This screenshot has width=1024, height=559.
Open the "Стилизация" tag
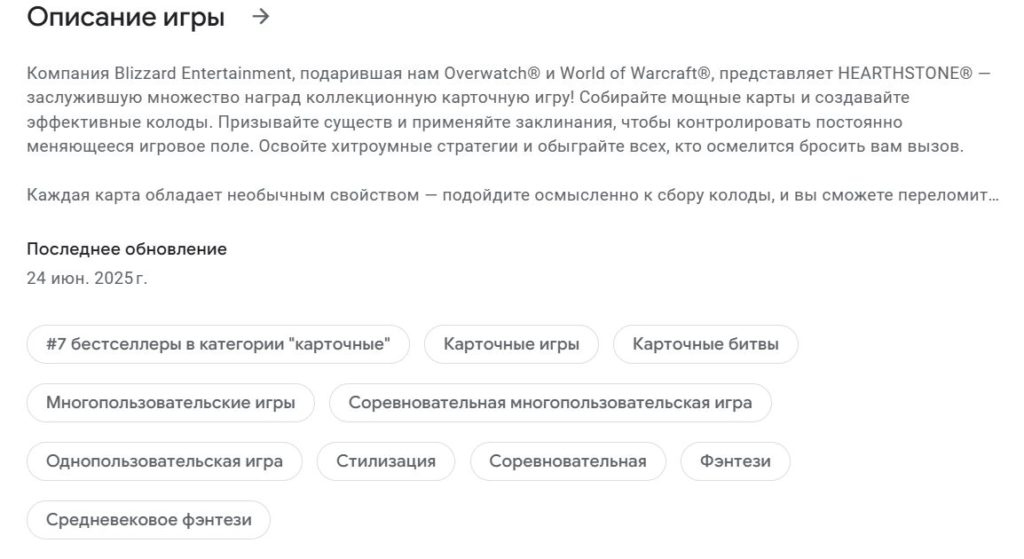pos(386,462)
